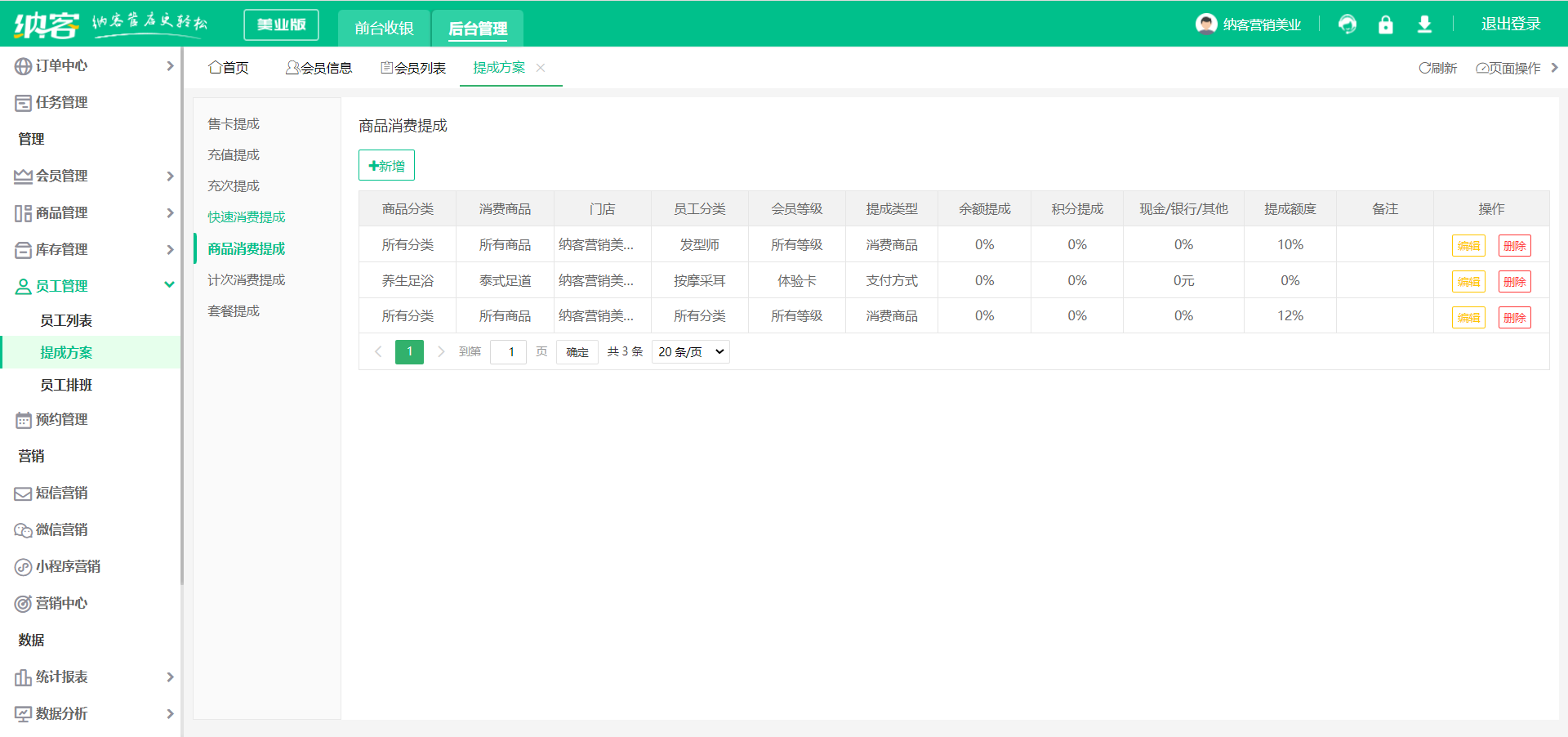Click the 刷新 refresh button
1568x737 pixels.
coord(1438,68)
